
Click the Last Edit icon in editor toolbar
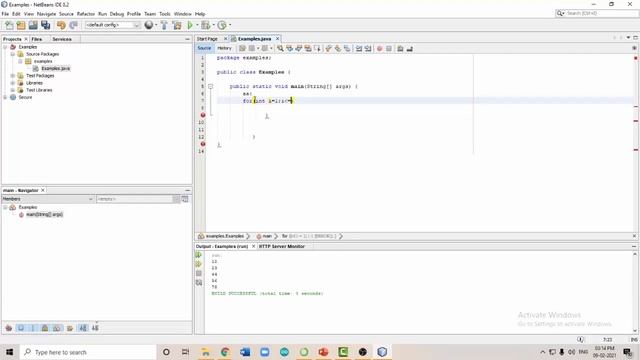point(242,49)
